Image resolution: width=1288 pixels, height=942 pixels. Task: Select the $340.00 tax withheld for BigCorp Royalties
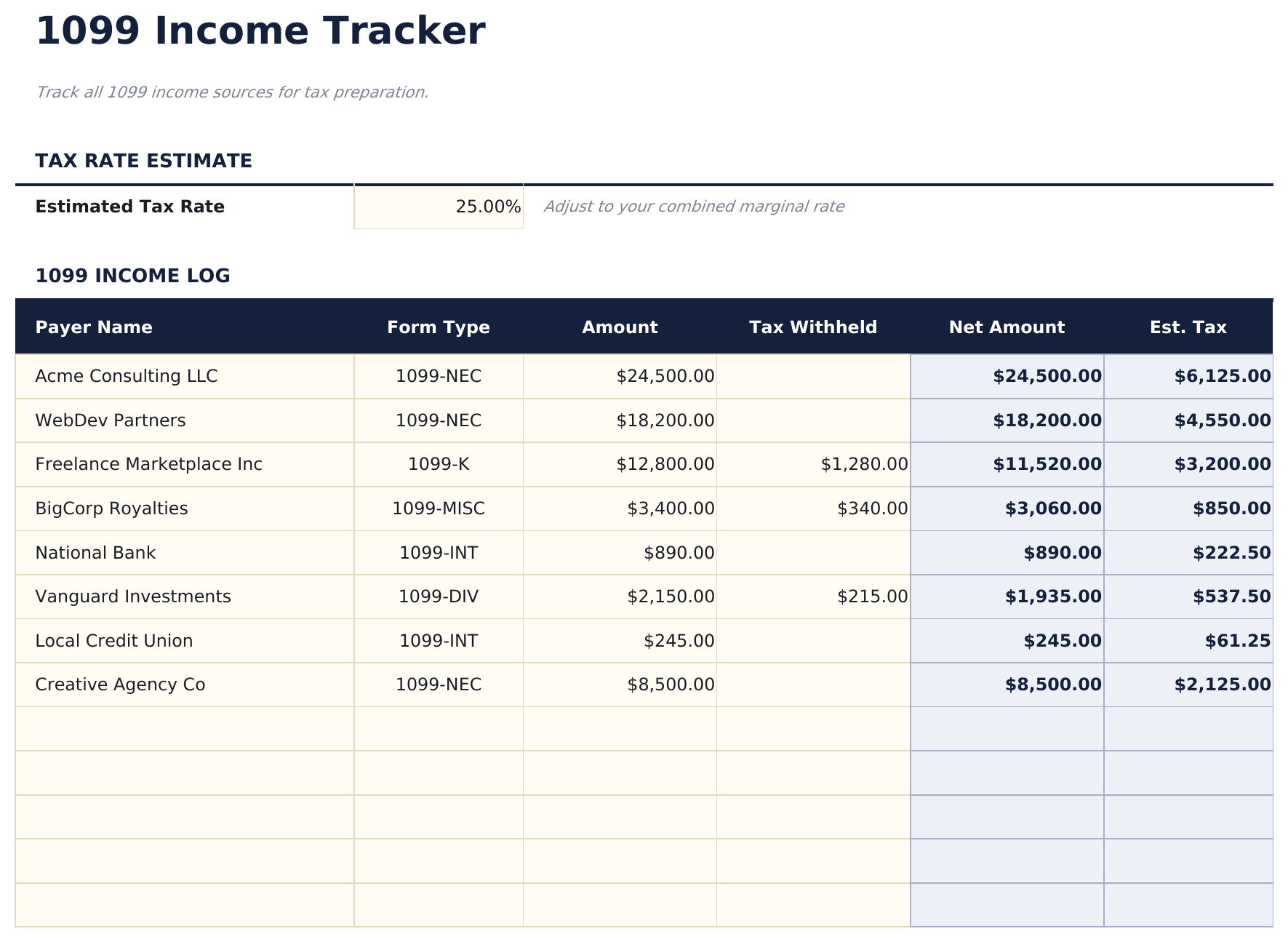(x=872, y=508)
